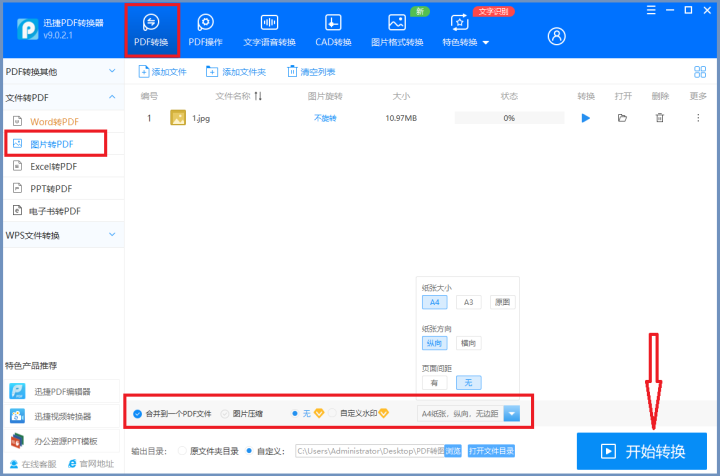Viewport: 720px width, 476px height.
Task: Click 在线客服 support link
Action: (x=33, y=464)
